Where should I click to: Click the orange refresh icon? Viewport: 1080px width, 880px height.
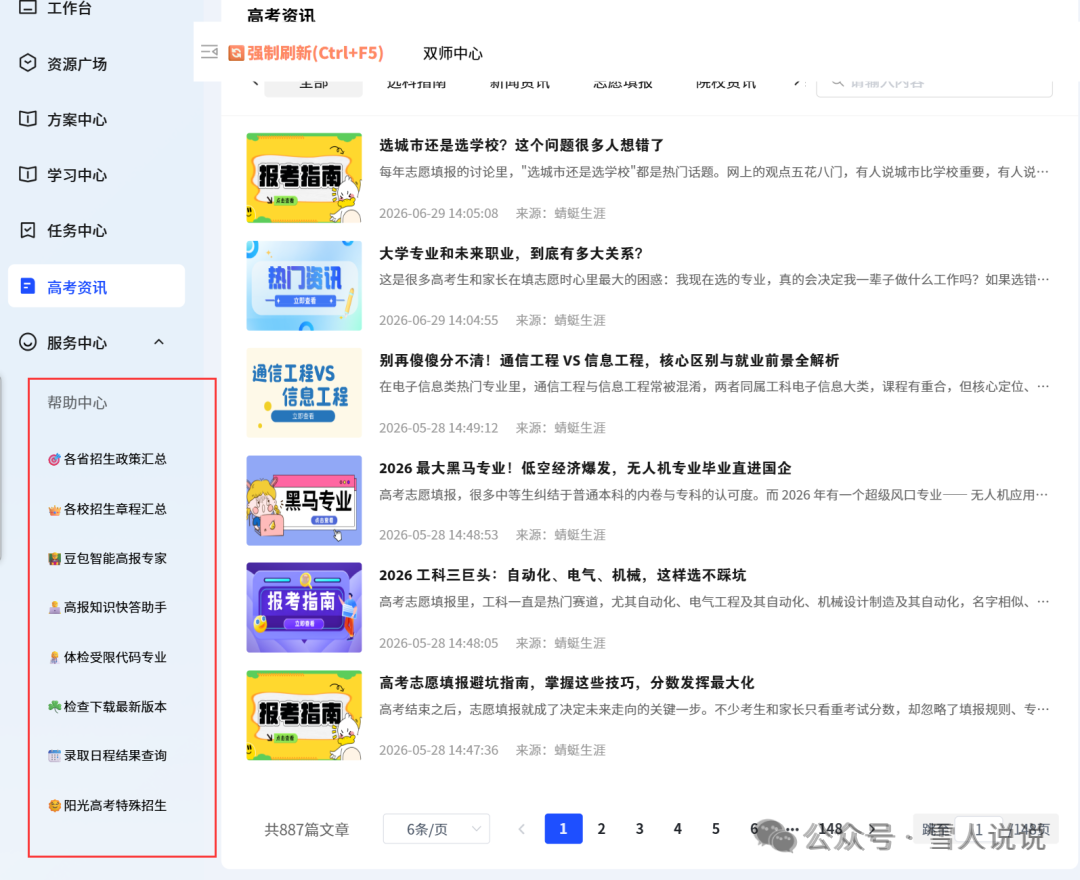[236, 53]
